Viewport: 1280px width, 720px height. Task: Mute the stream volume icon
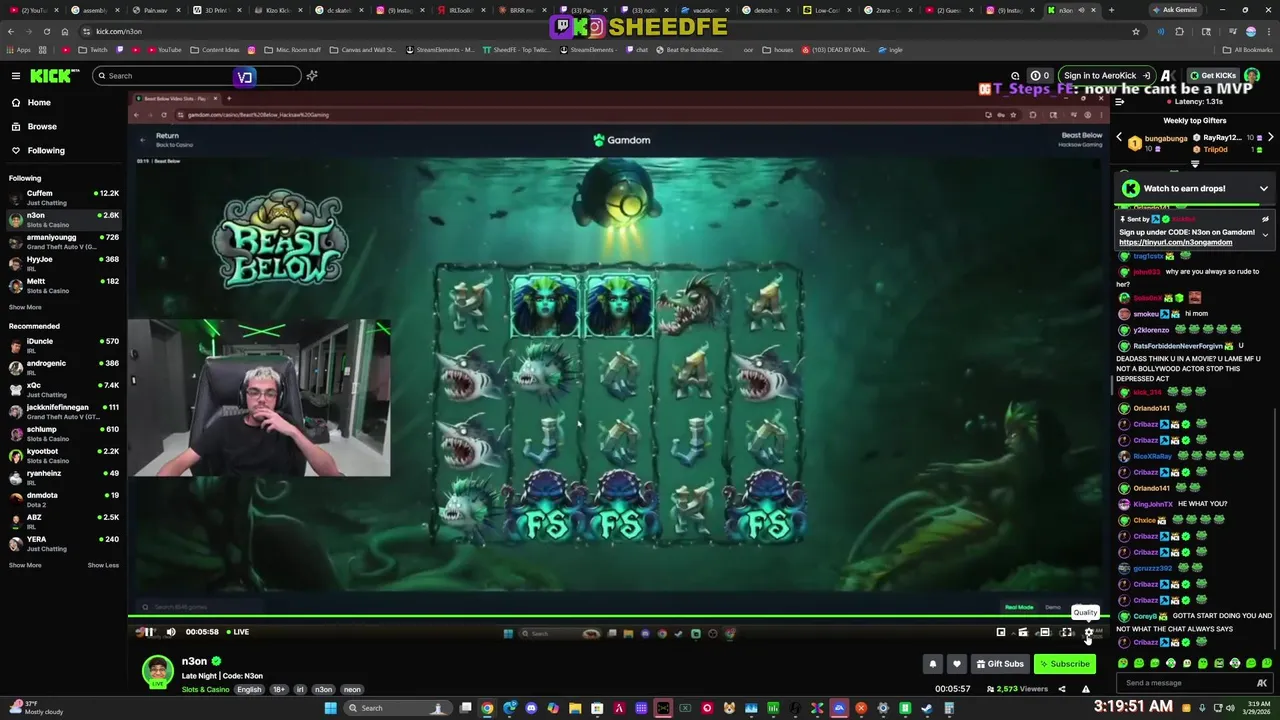(x=170, y=632)
